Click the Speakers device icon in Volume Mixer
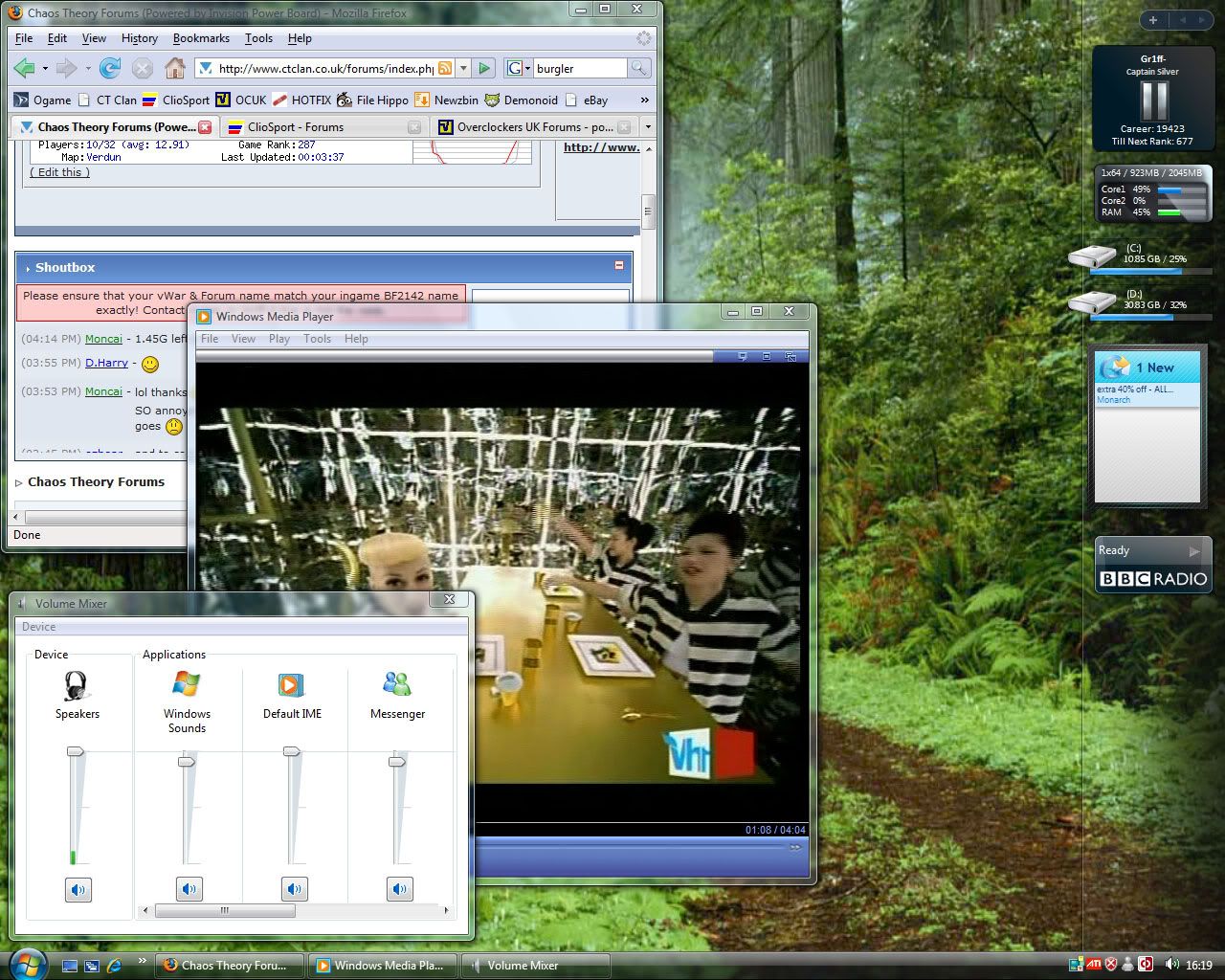The height and width of the screenshot is (980, 1225). 77,685
